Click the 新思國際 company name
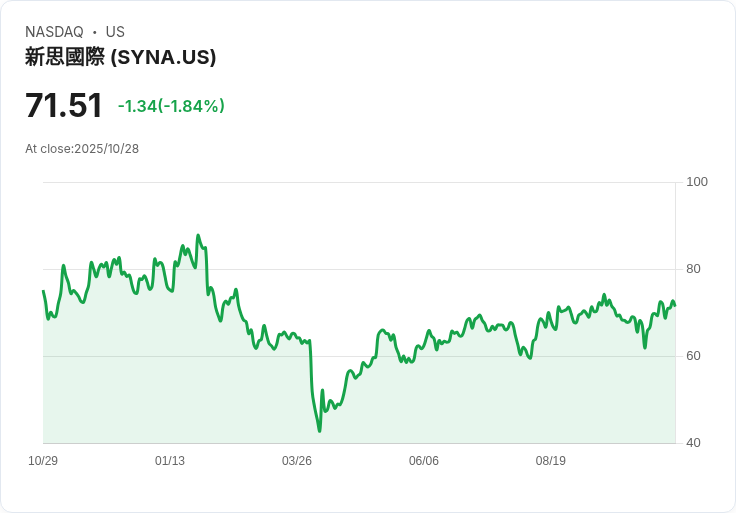Viewport: 736px width, 513px height. point(64,57)
